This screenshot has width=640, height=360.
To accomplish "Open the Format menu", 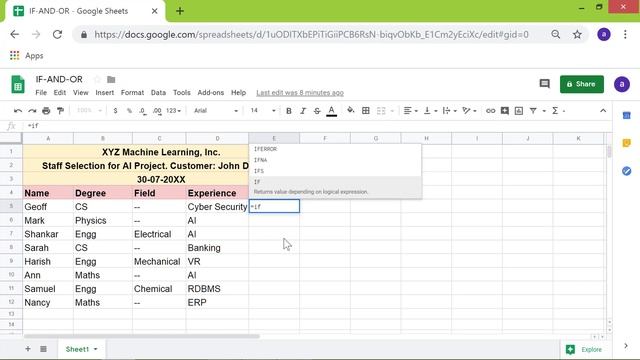I will point(132,93).
